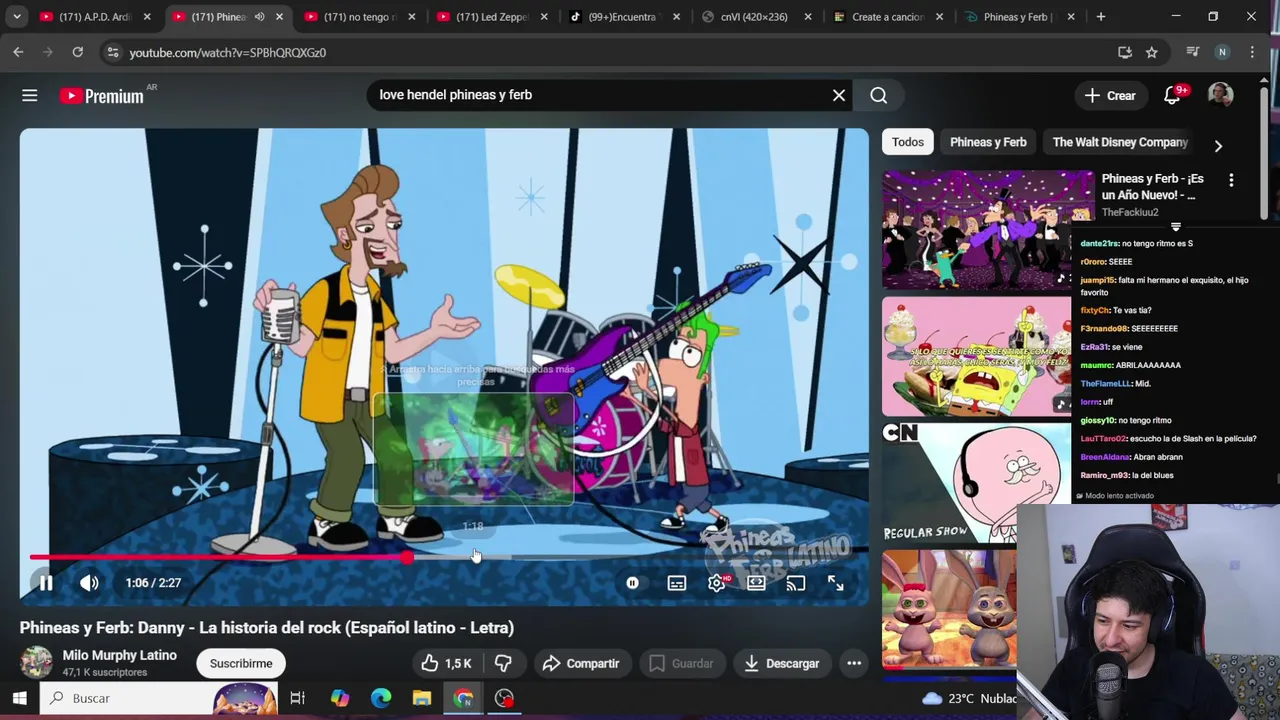Select the Todos filter chip
1280x720 pixels.
coord(908,142)
